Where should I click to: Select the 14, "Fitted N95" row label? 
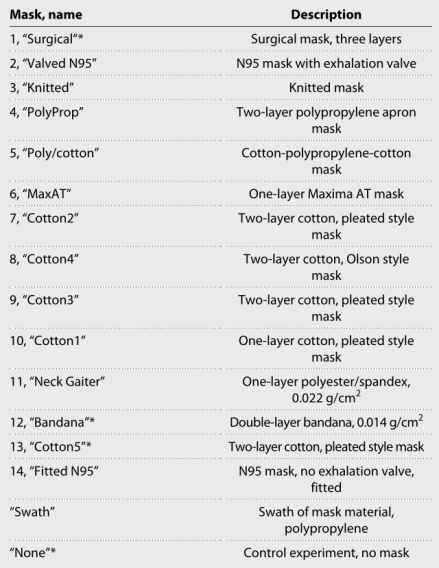(x=54, y=471)
